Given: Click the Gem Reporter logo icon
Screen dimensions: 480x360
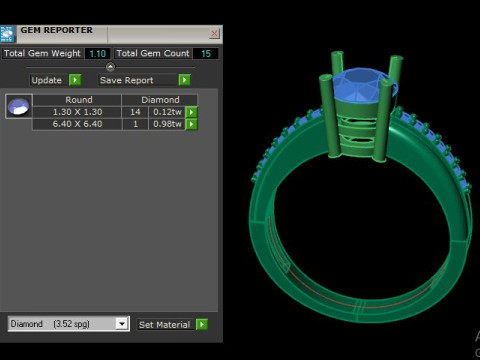Looking at the screenshot, I should [x=7, y=34].
